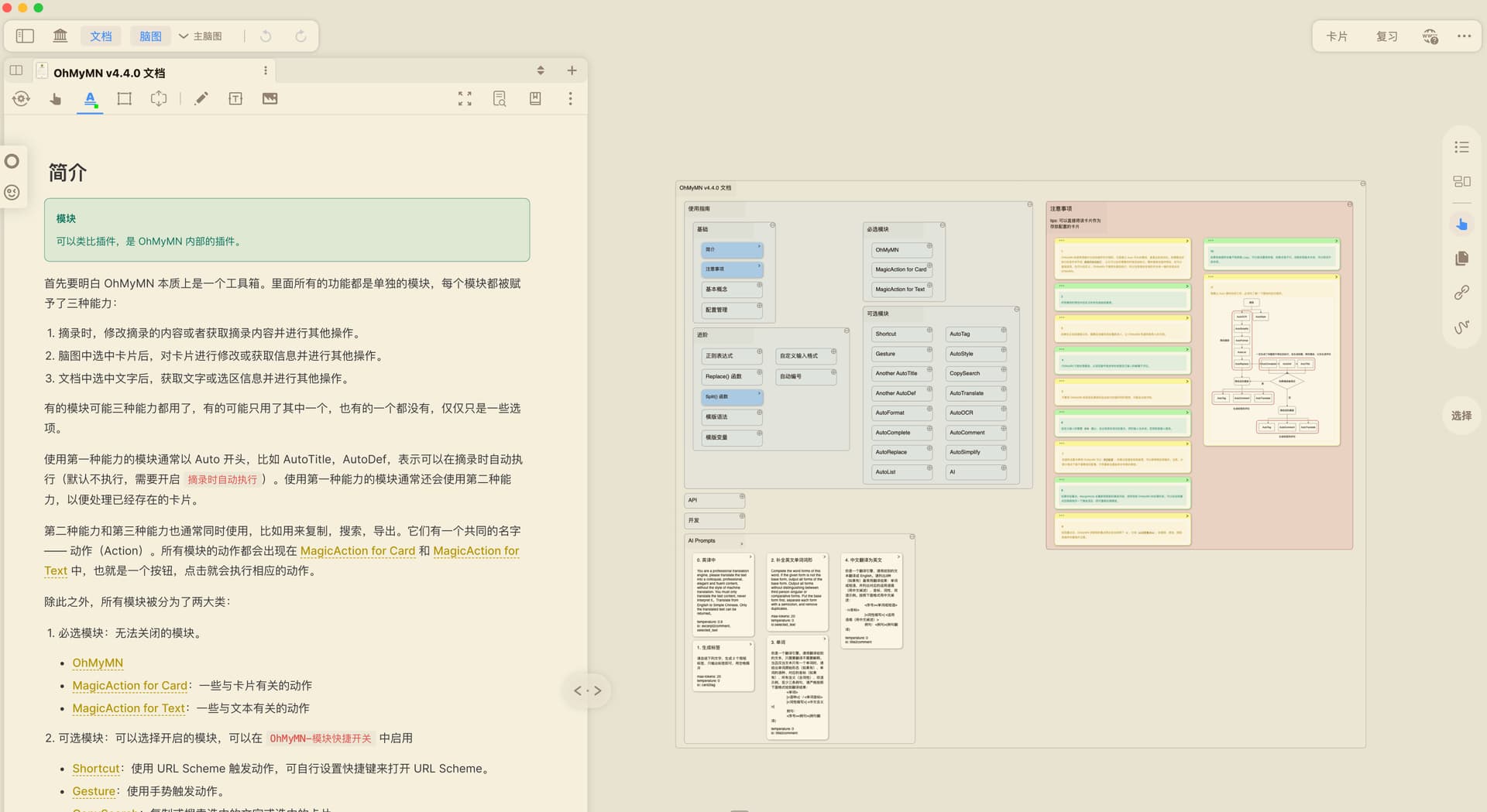Click the undo arrow
The image size is (1487, 812).
[x=266, y=36]
